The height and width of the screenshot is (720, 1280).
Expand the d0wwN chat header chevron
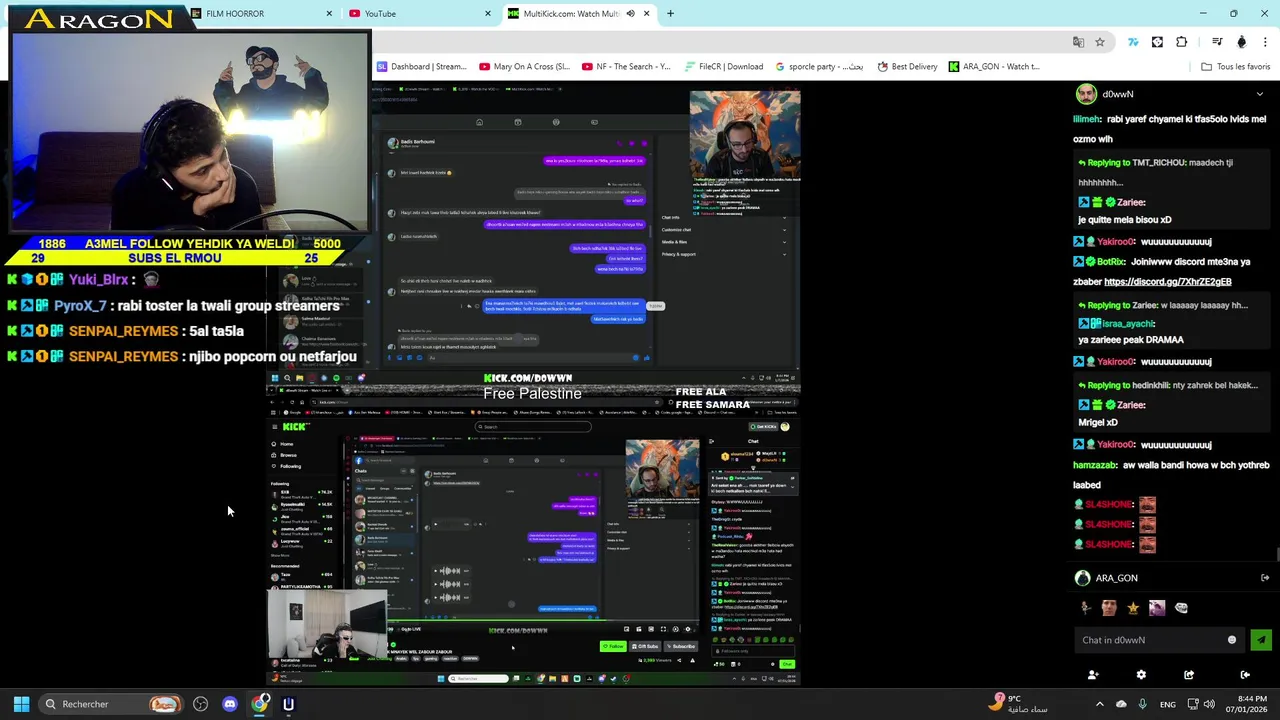pyautogui.click(x=1259, y=94)
